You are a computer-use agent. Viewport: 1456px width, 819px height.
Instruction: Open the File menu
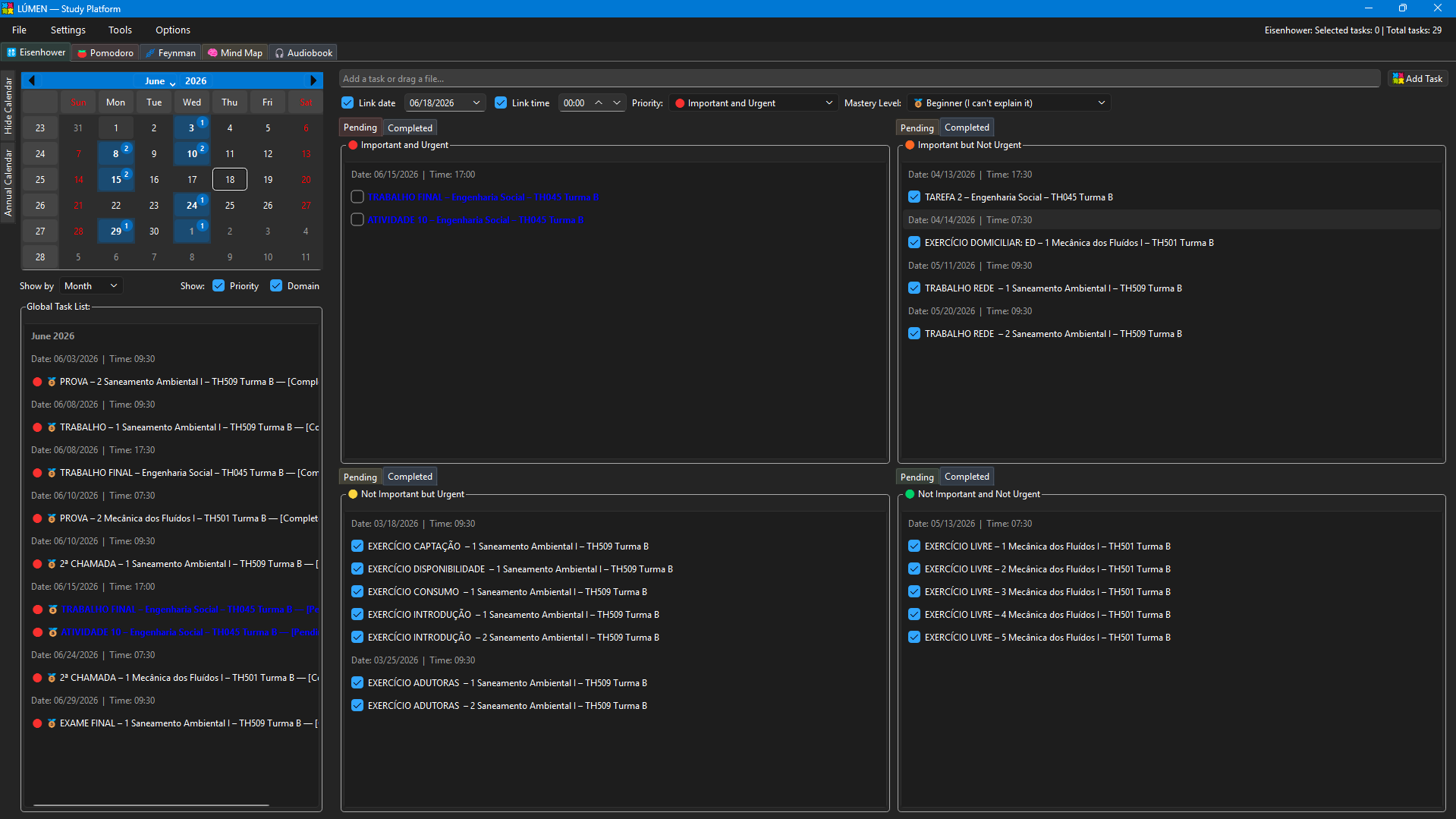pyautogui.click(x=19, y=30)
